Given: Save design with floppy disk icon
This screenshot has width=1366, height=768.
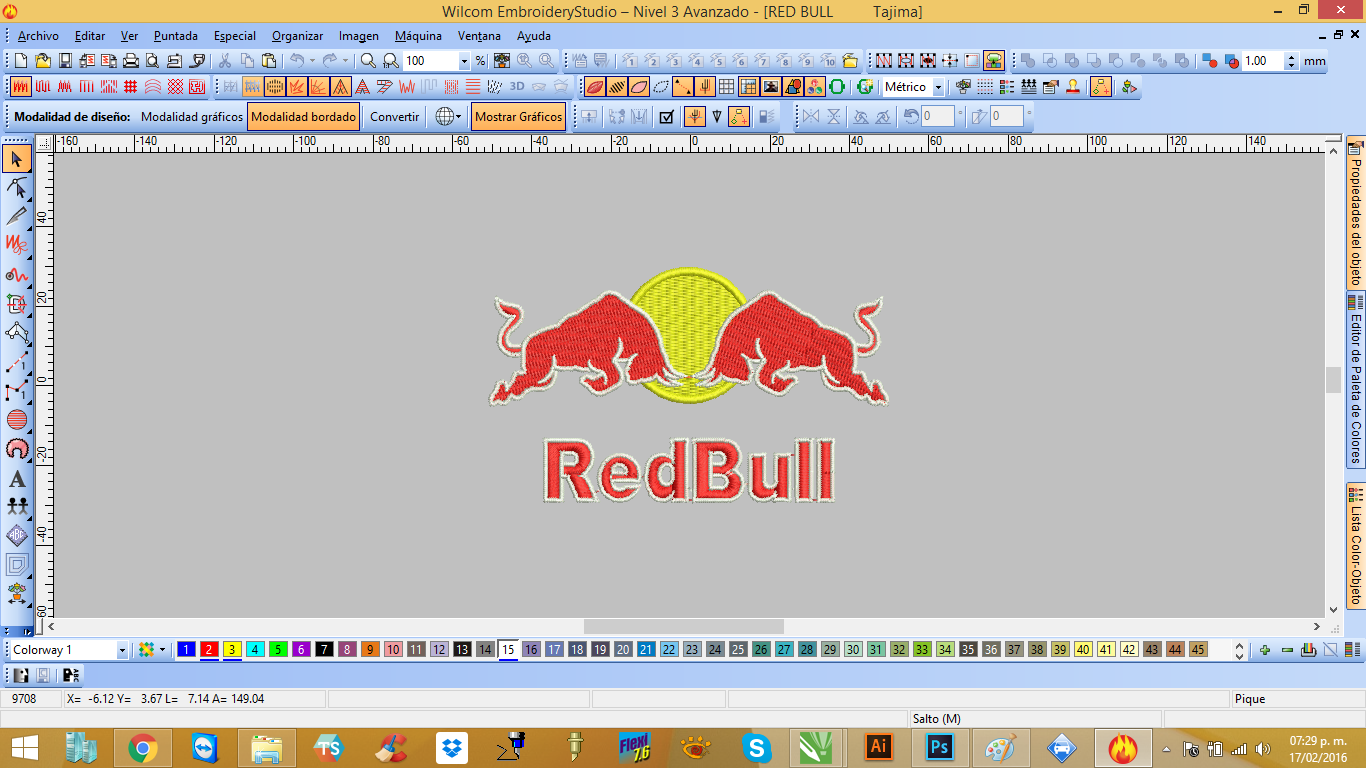Looking at the screenshot, I should coord(64,60).
